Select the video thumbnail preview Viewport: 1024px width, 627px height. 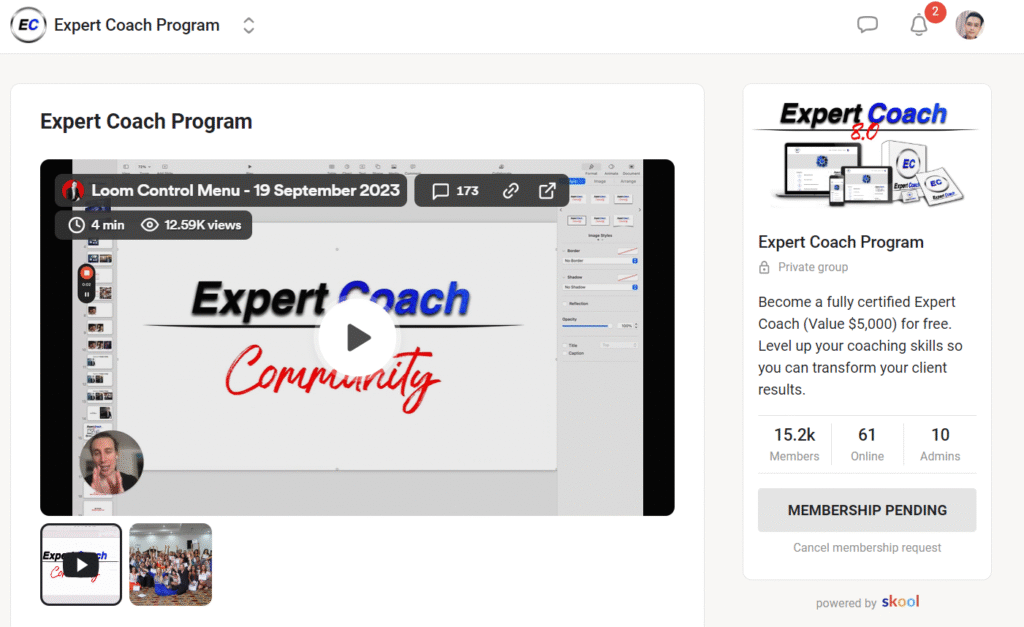81,564
